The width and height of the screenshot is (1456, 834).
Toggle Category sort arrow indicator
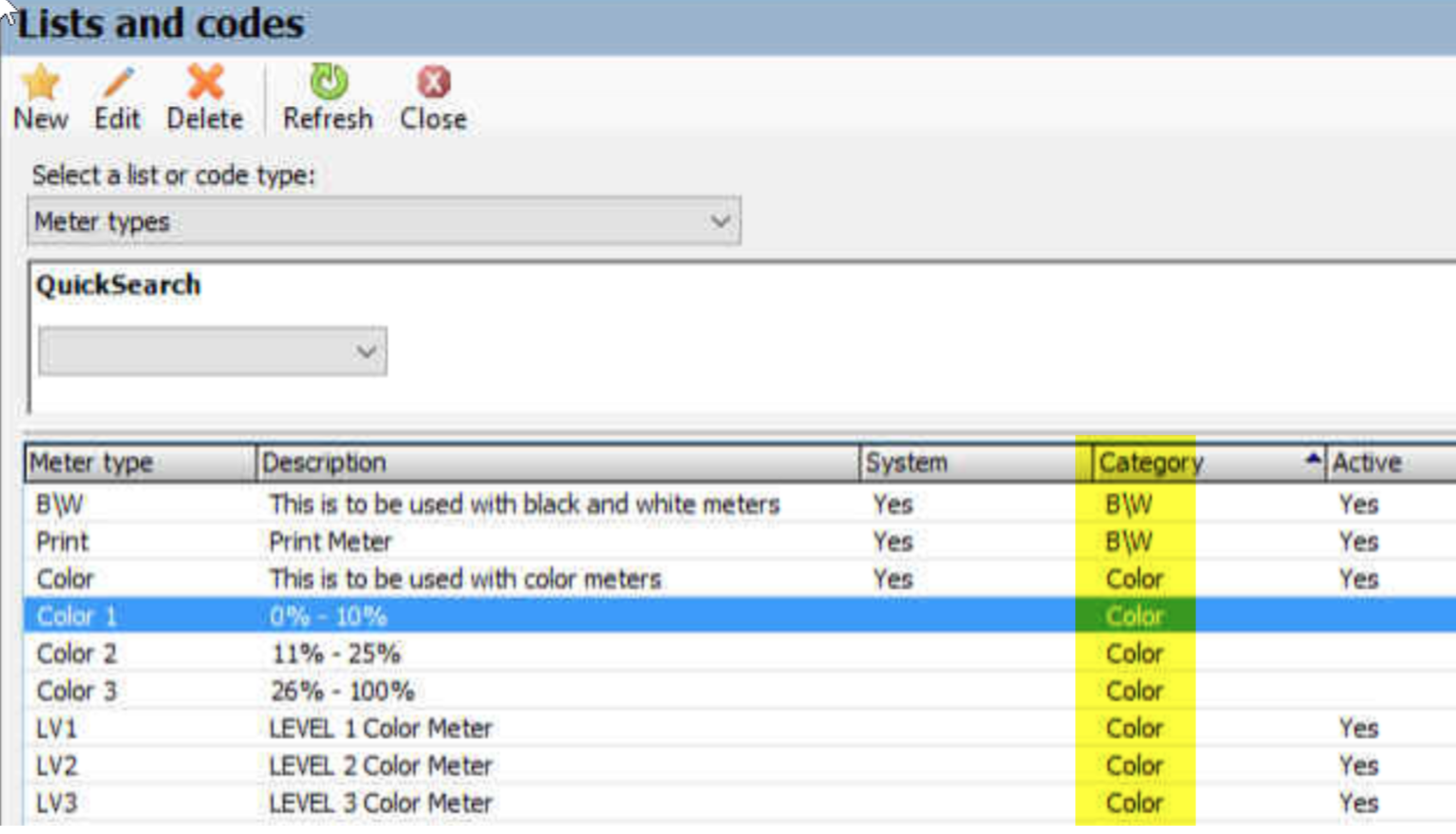click(x=1313, y=459)
